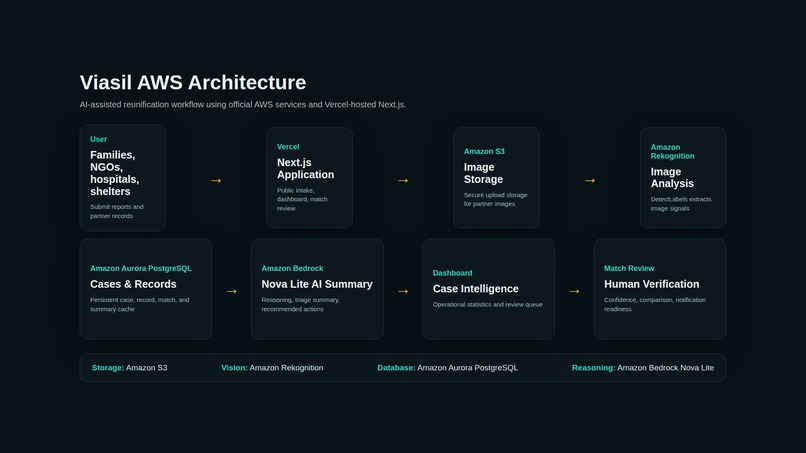Screen dimensions: 806x453
Task: Click the 'Next.js Application' heading
Action: coord(305,169)
